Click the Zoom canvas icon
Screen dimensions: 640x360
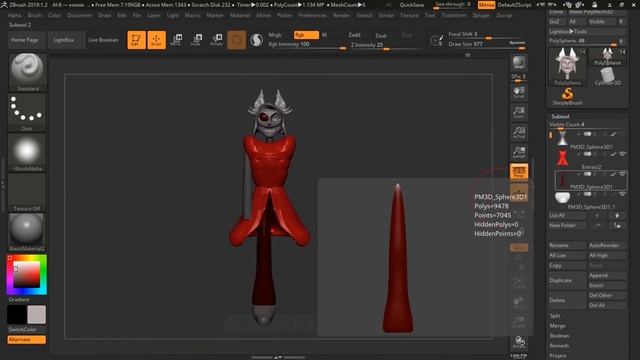pyautogui.click(x=519, y=112)
